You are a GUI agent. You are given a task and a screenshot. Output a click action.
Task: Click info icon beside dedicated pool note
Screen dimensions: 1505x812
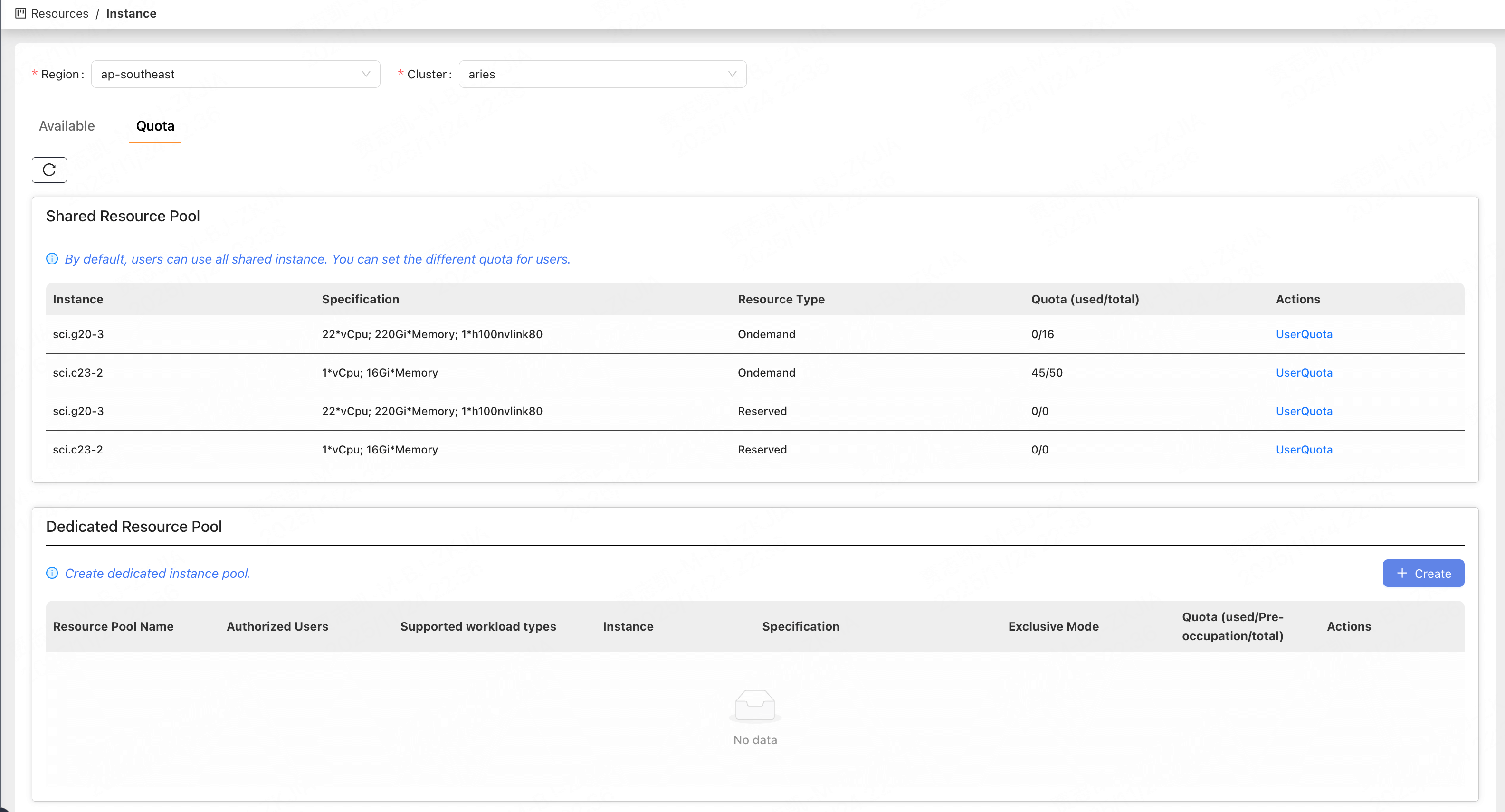(52, 573)
